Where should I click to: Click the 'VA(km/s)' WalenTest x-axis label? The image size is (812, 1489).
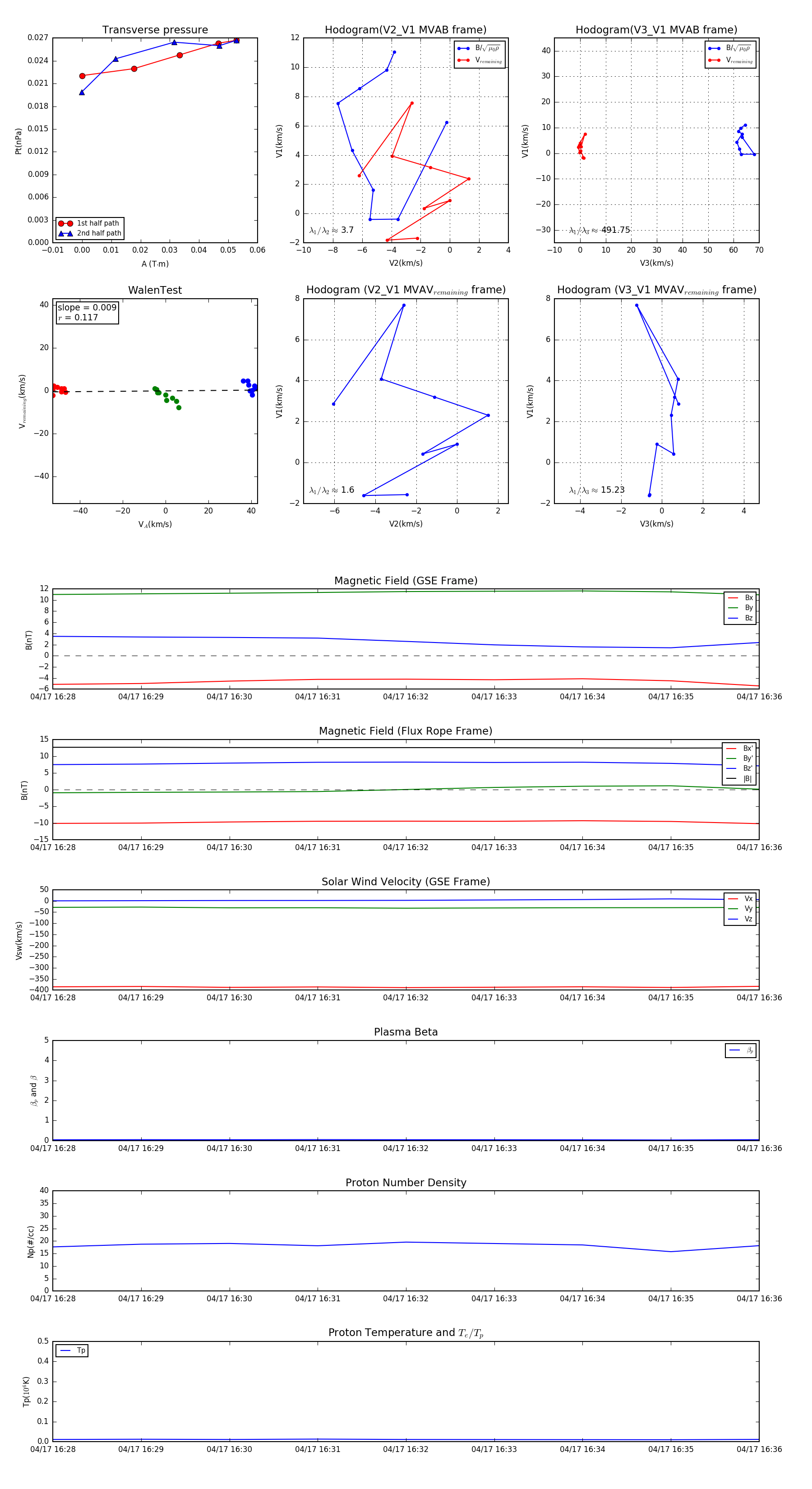[155, 524]
